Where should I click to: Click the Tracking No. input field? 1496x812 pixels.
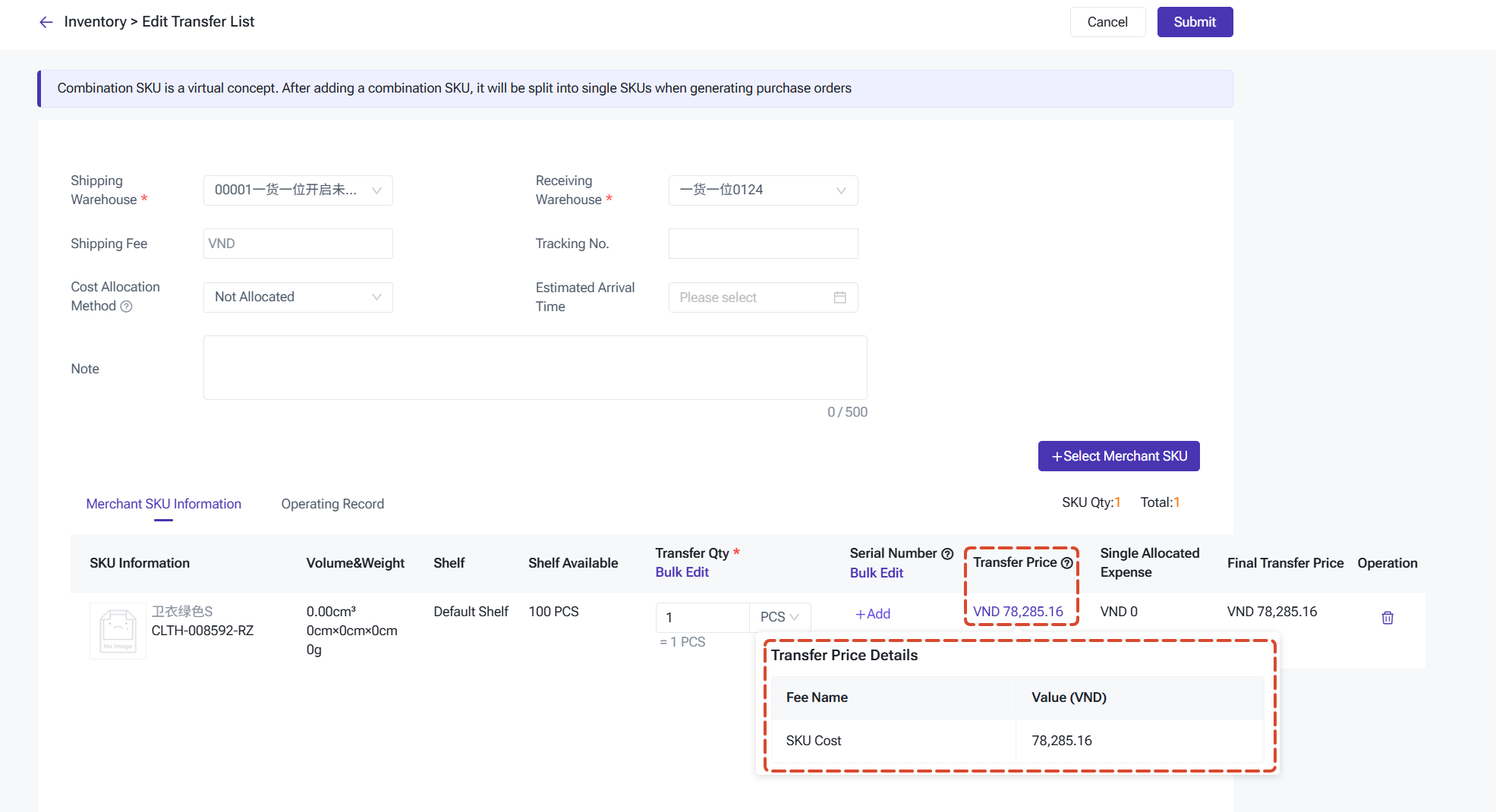click(763, 244)
